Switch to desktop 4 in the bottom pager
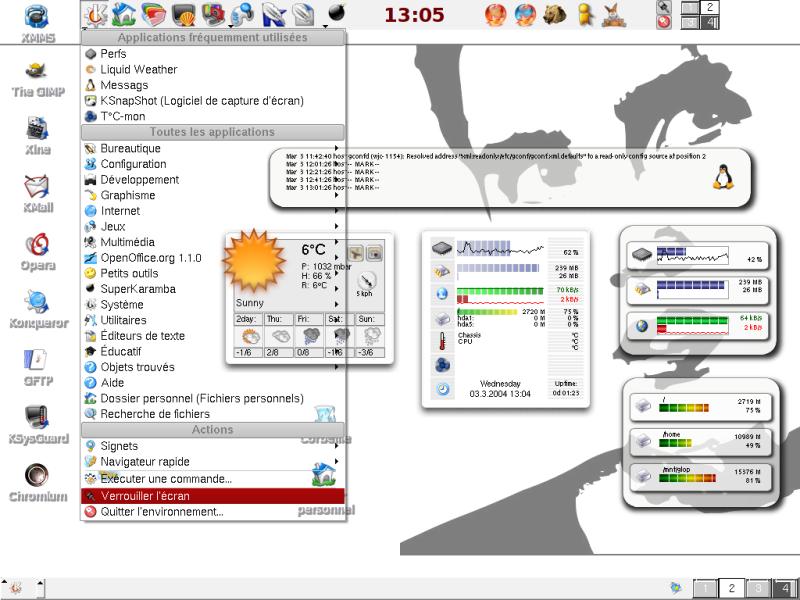 point(784,588)
